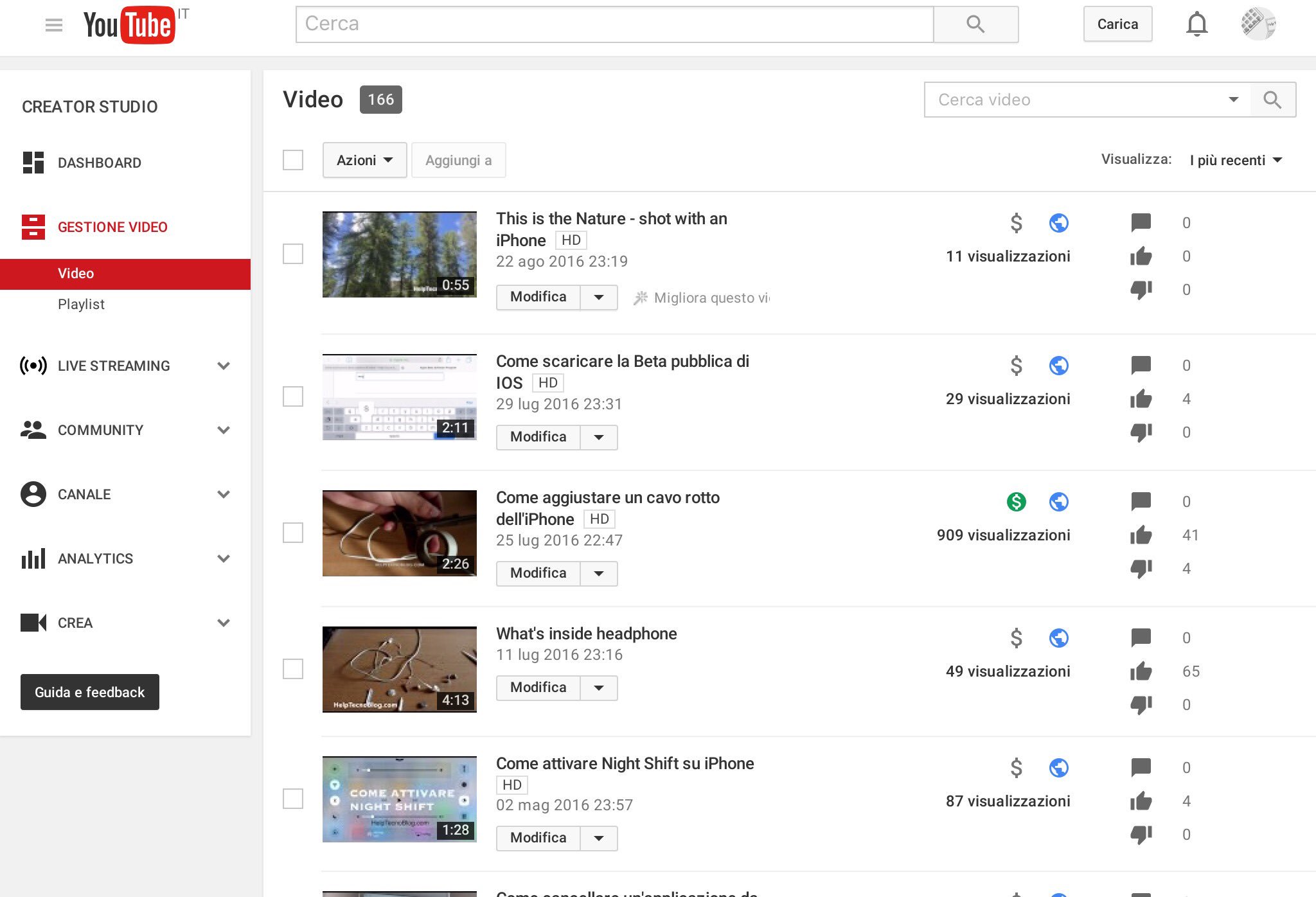The width and height of the screenshot is (1316, 897).
Task: Click globe icon for Night Shift video
Action: [x=1059, y=768]
